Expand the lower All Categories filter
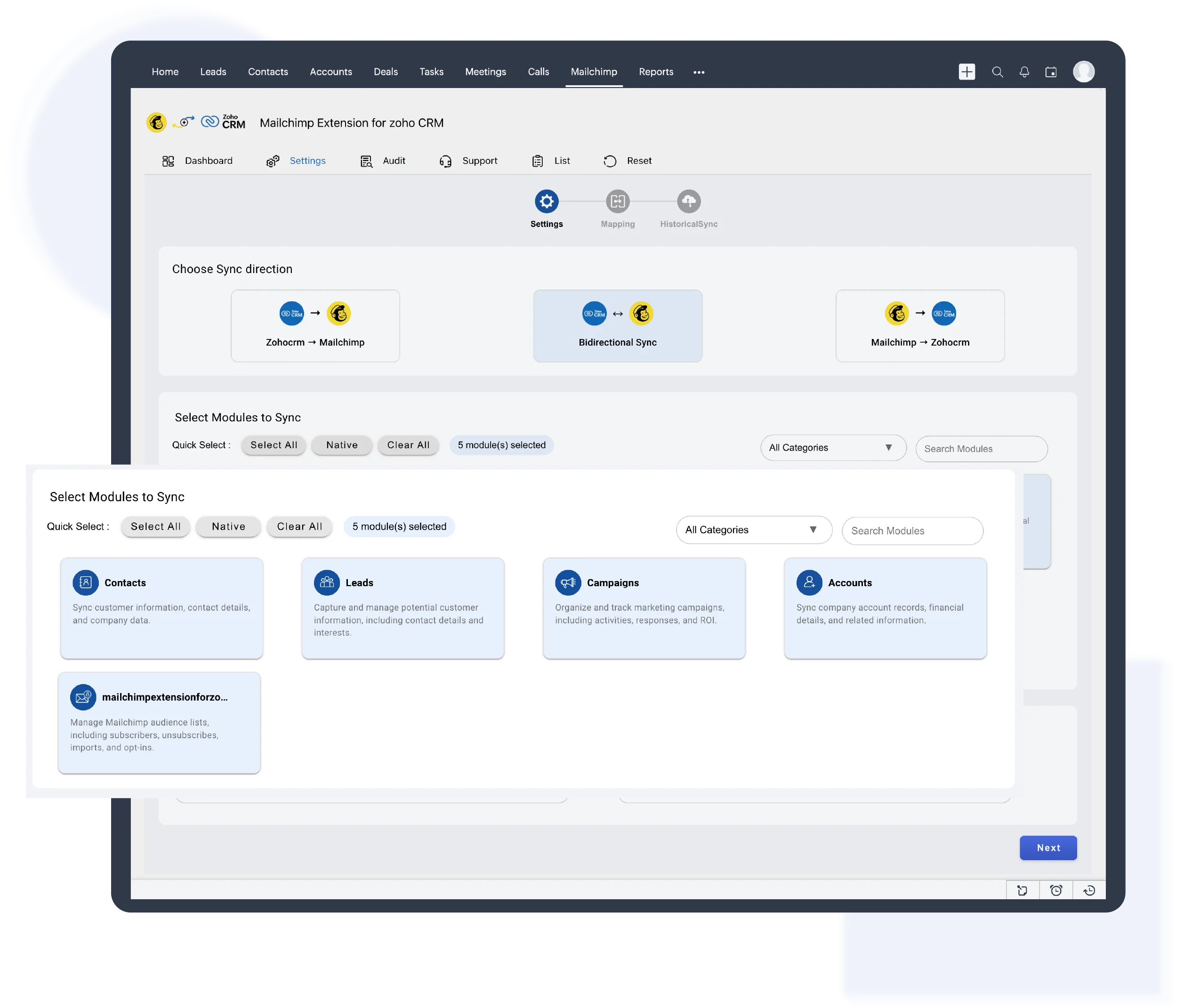Viewport: 1192px width, 1008px height. 753,530
